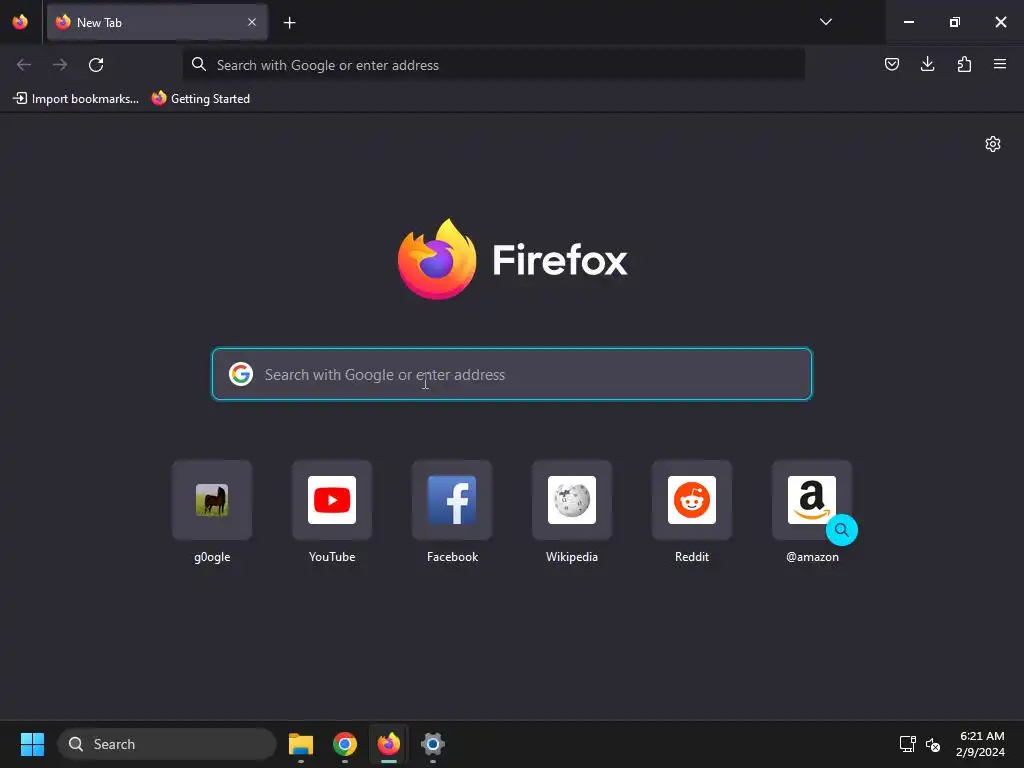Open new tab personalize gear
This screenshot has width=1024, height=768.
pos(993,144)
